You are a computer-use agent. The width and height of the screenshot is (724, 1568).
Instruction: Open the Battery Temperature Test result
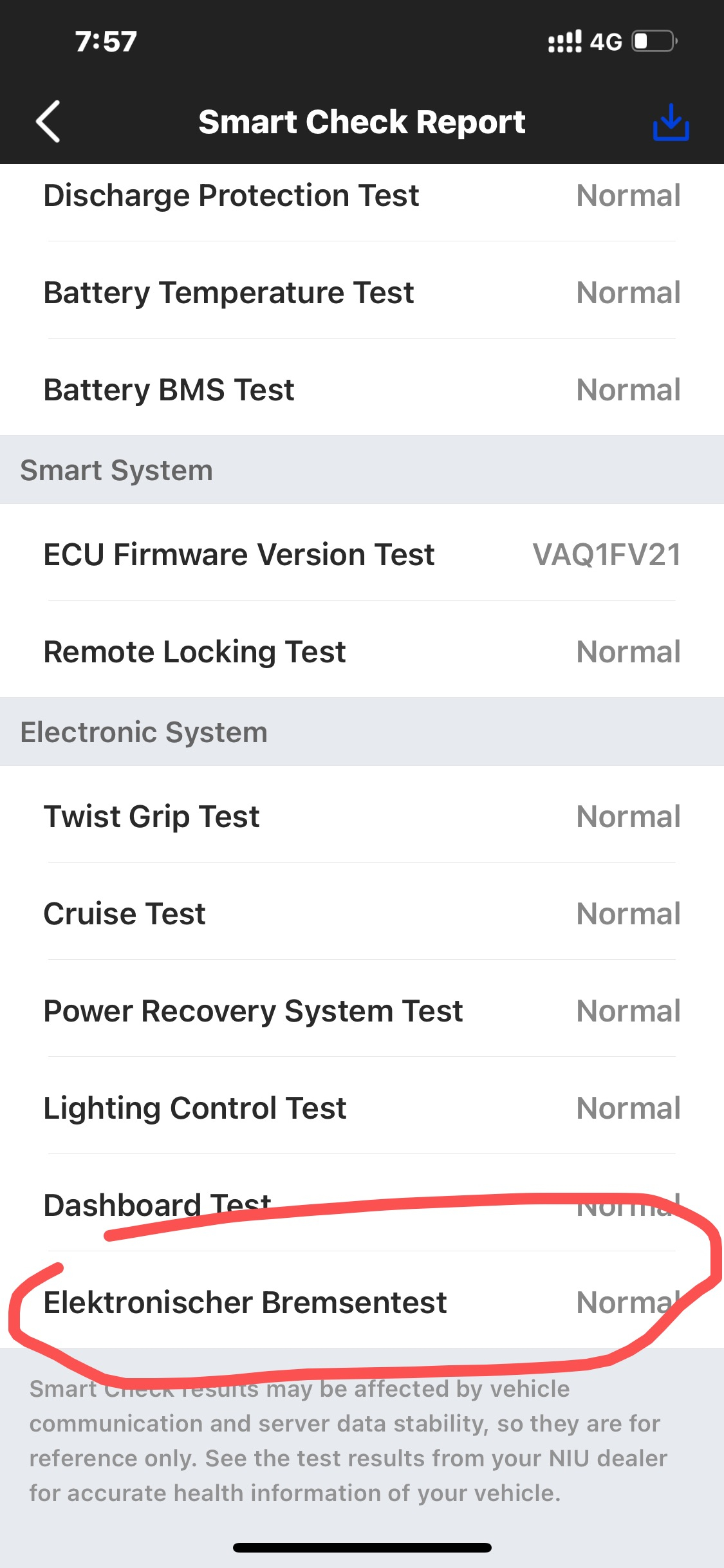[x=362, y=293]
